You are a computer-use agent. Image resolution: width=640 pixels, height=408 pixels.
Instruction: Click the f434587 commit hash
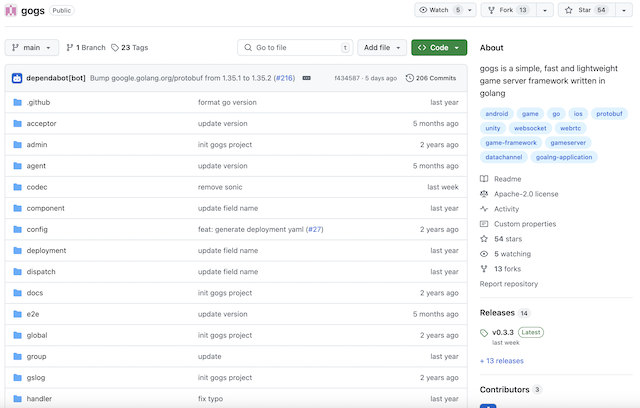tap(347, 78)
